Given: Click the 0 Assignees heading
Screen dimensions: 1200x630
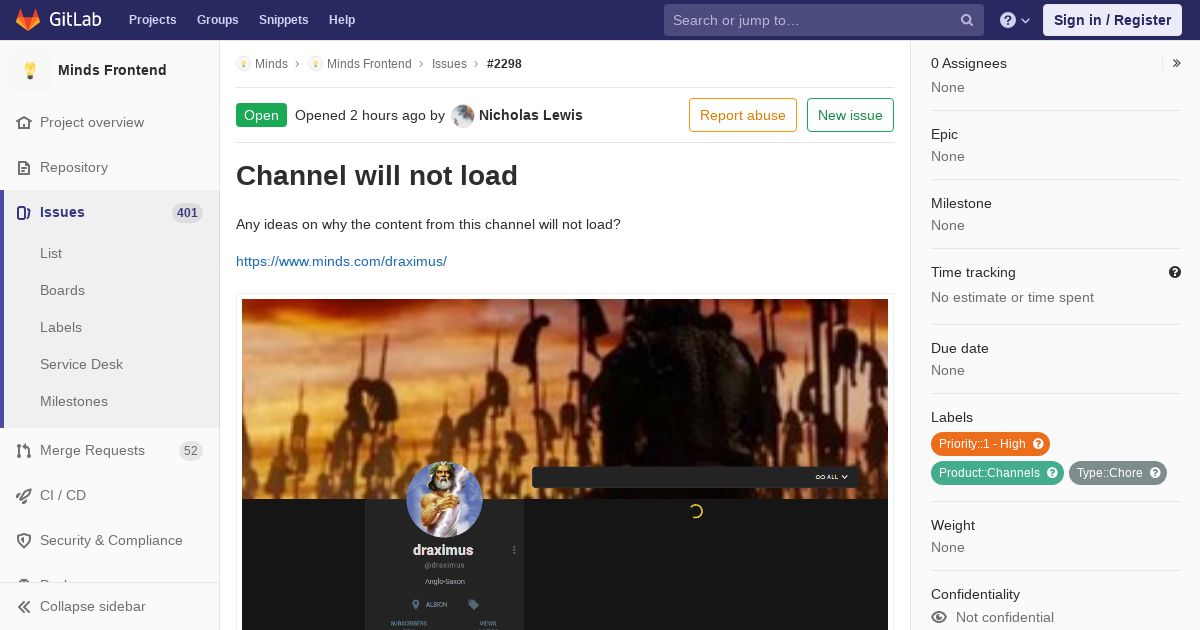Looking at the screenshot, I should (969, 63).
